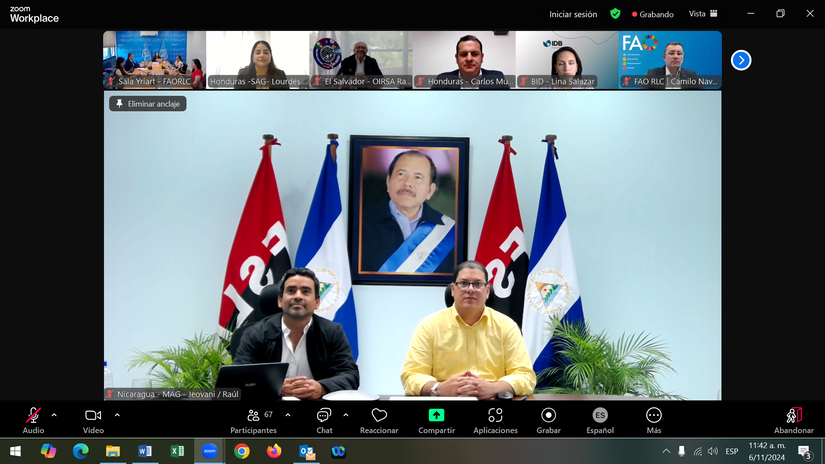
Task: Open Google Chrome from taskbar
Action: coord(242,451)
